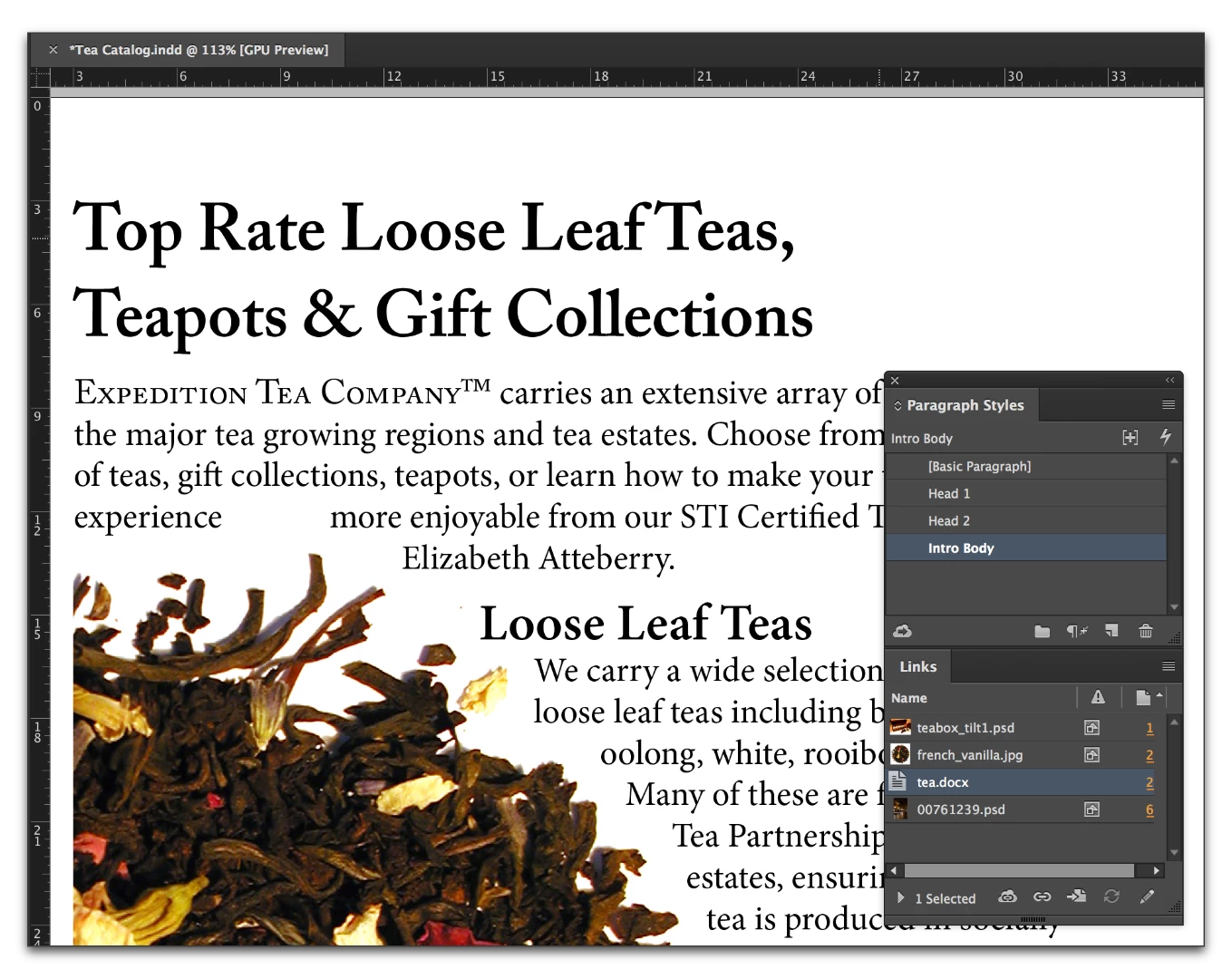Click the CC Libraries cloud icon in Paragraph Styles
This screenshot has width=1232, height=979.
coord(903,631)
